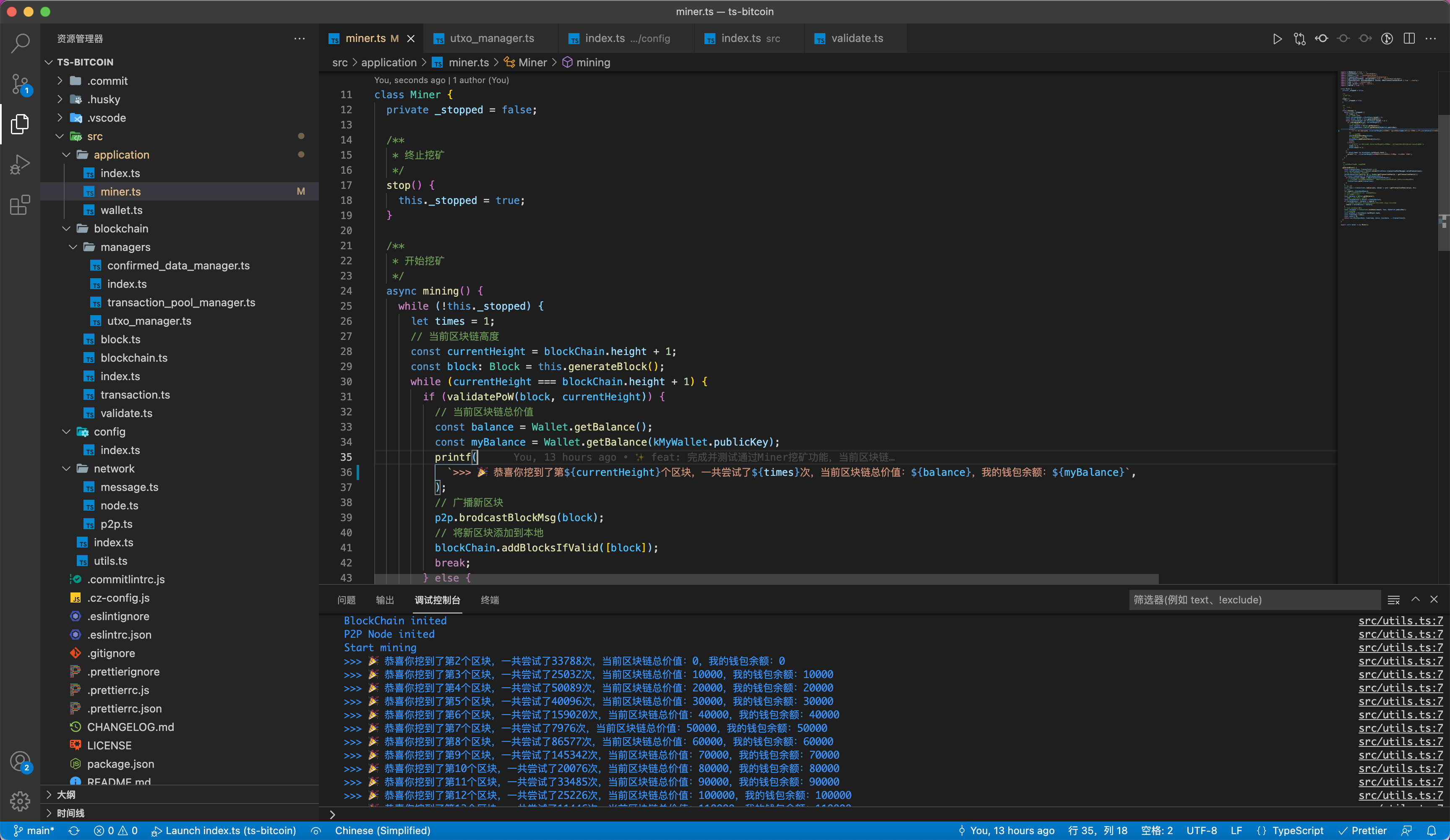The height and width of the screenshot is (840, 1450).
Task: Open the Extensions view
Action: pyautogui.click(x=20, y=206)
